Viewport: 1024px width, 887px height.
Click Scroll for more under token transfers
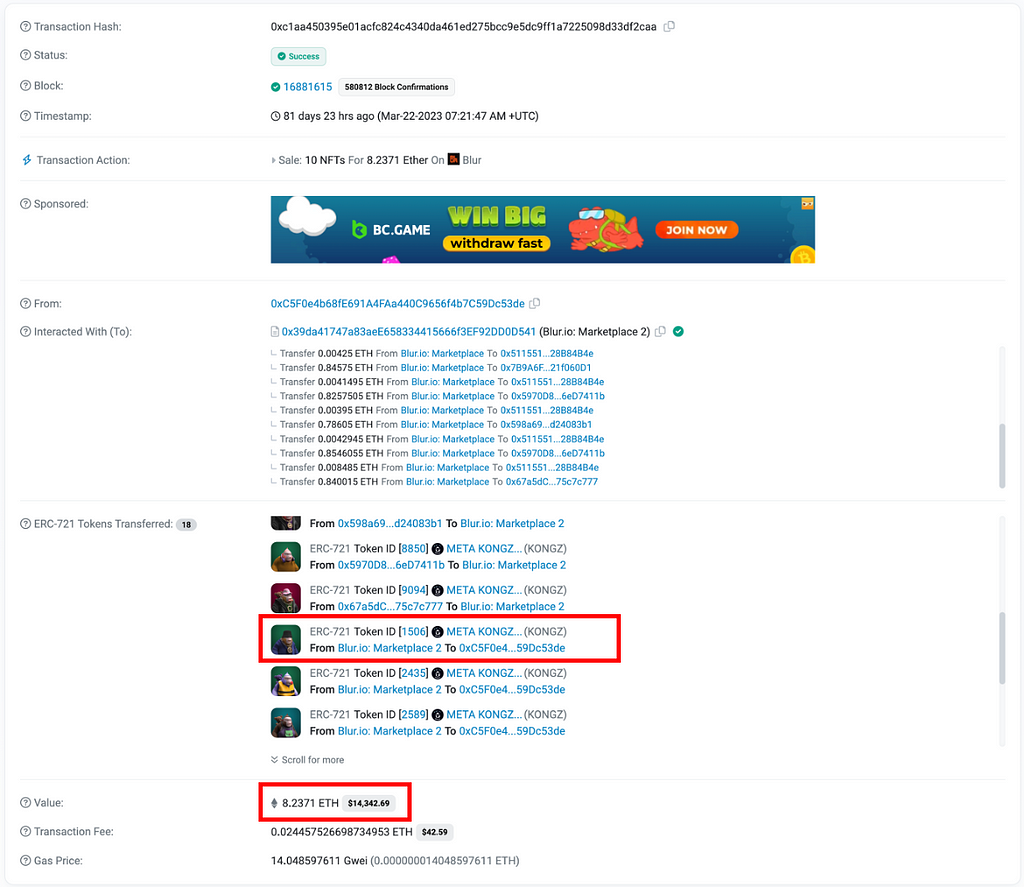click(x=308, y=760)
